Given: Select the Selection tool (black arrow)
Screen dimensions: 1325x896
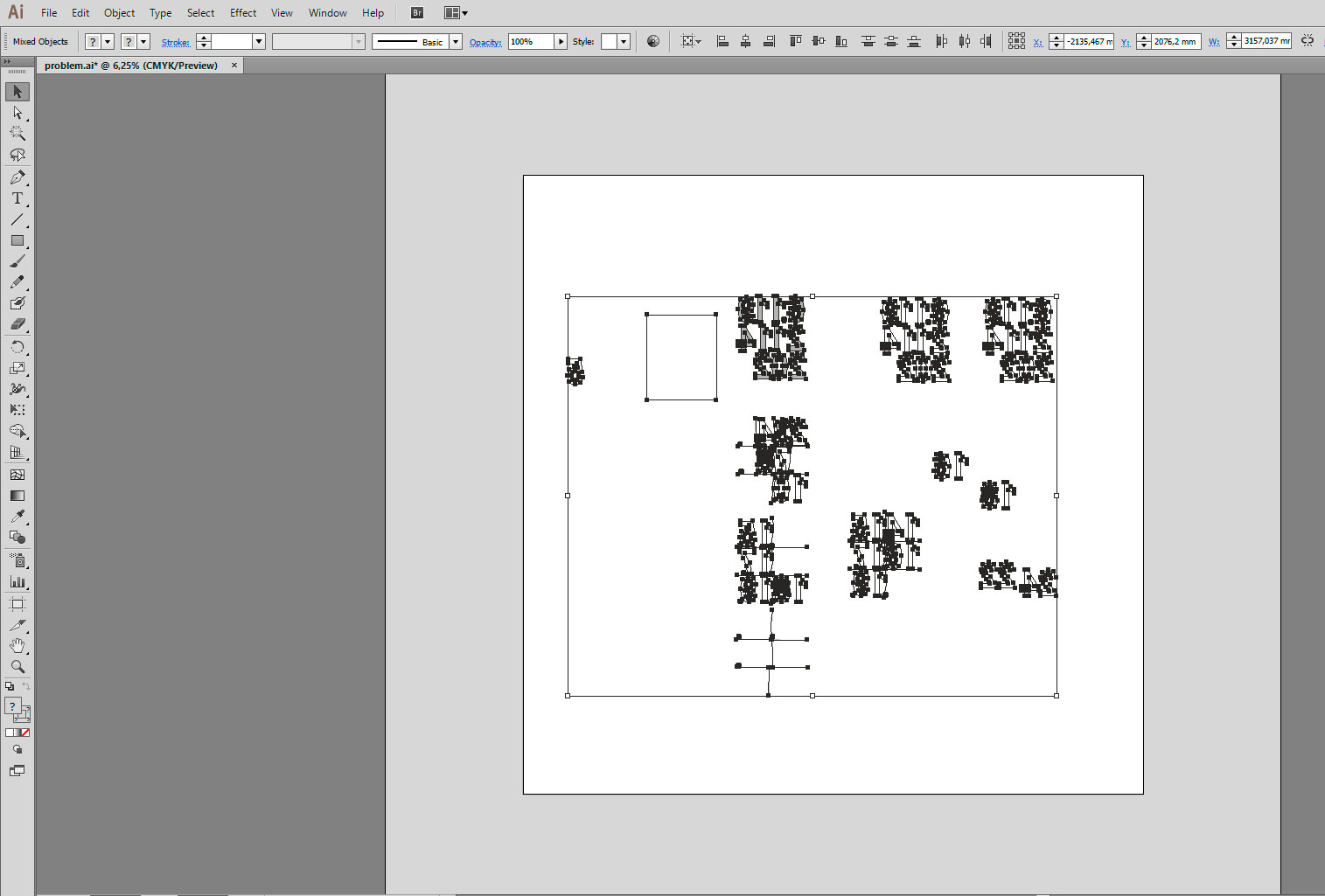Looking at the screenshot, I should pyautogui.click(x=17, y=92).
